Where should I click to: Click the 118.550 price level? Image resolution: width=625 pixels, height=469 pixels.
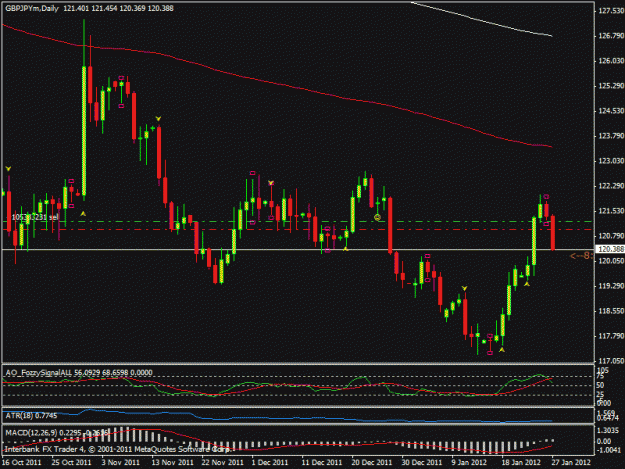(611, 311)
